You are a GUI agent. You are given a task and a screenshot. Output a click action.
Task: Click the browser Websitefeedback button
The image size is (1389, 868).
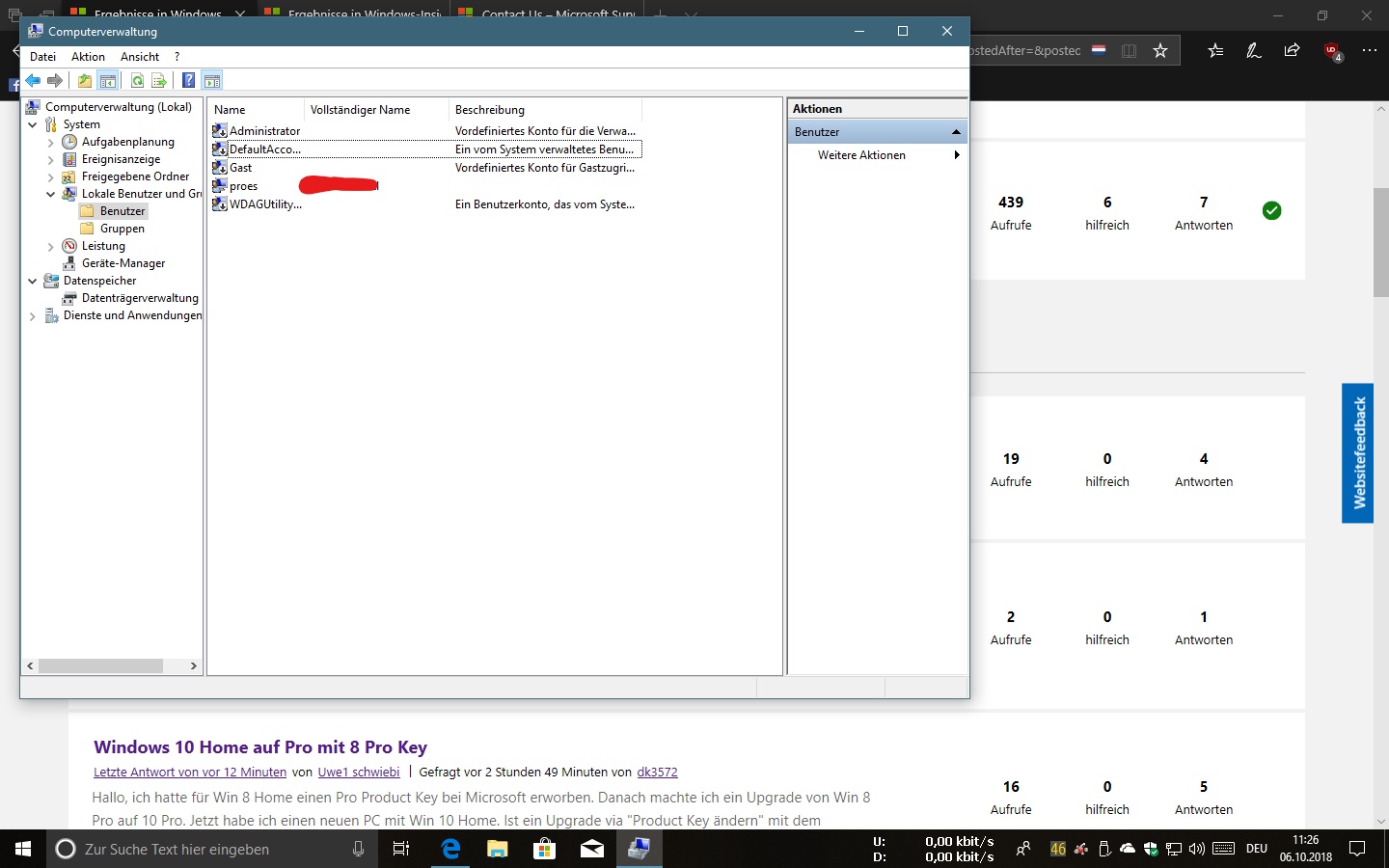click(x=1357, y=453)
